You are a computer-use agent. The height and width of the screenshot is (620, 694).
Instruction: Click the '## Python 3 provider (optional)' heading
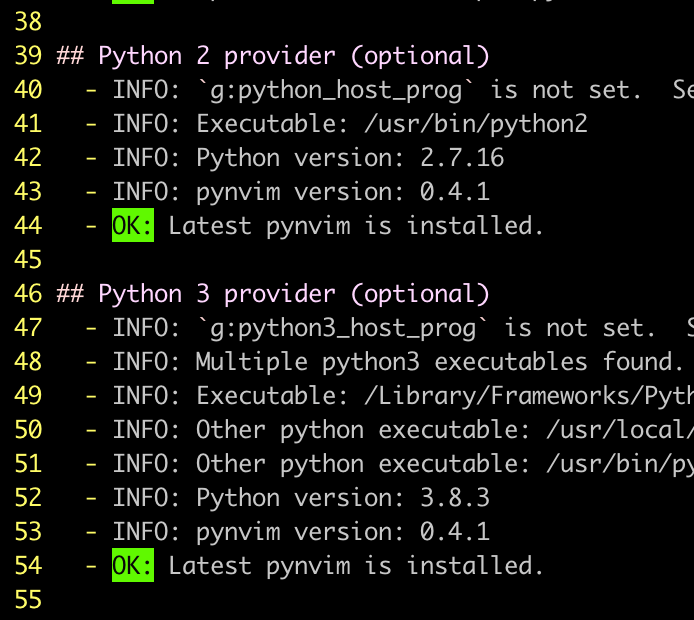tap(273, 294)
